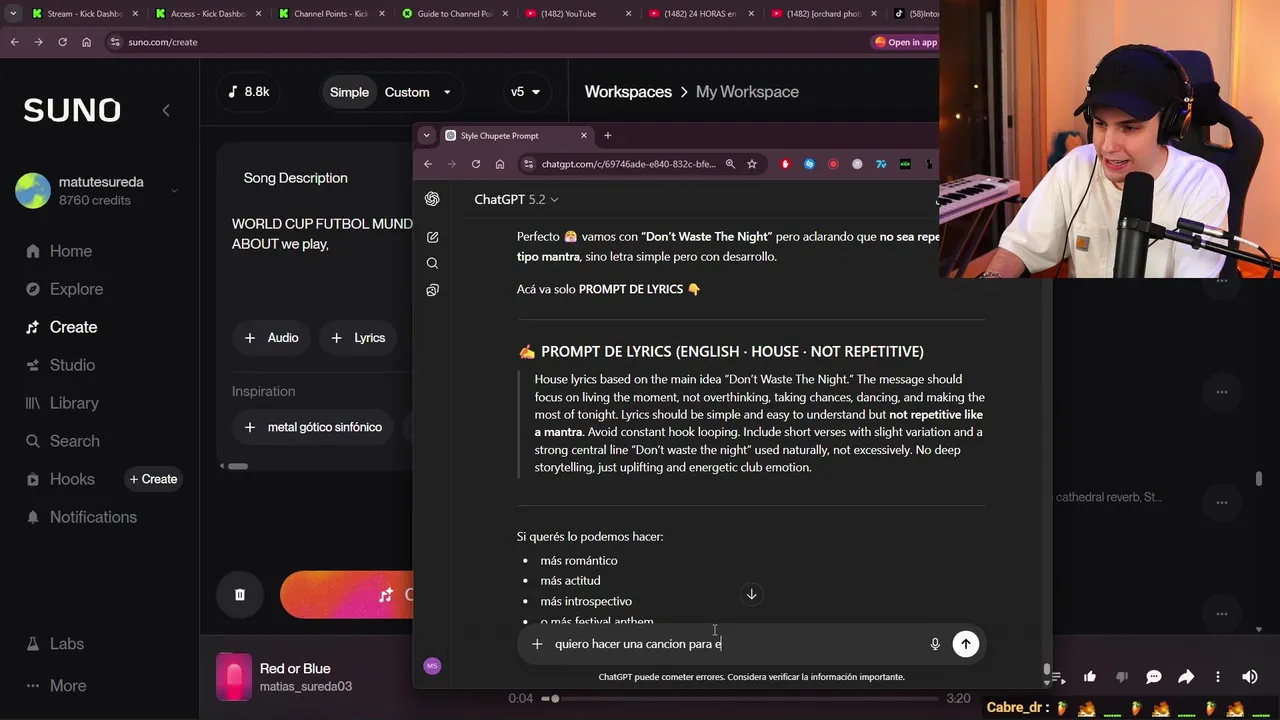Click the microphone dictation icon in ChatGPT

tap(935, 644)
